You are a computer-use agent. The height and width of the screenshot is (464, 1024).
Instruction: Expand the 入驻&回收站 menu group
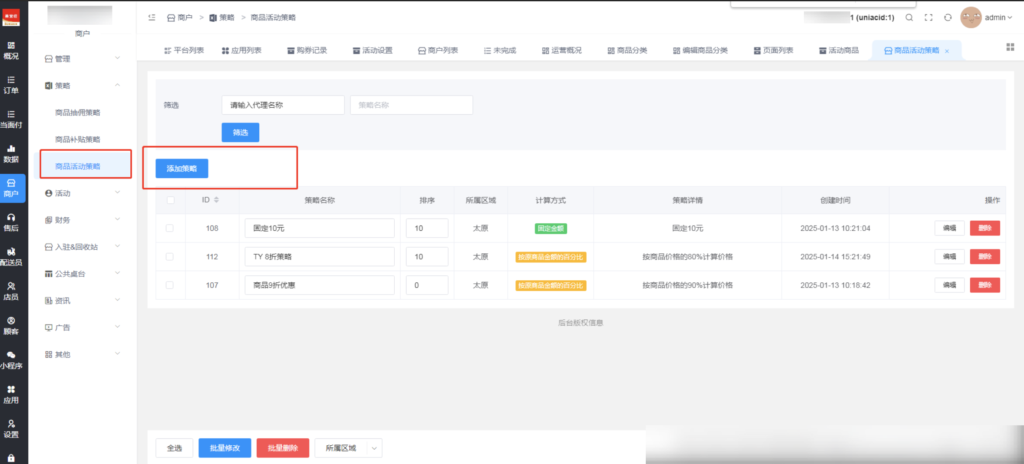[82, 246]
